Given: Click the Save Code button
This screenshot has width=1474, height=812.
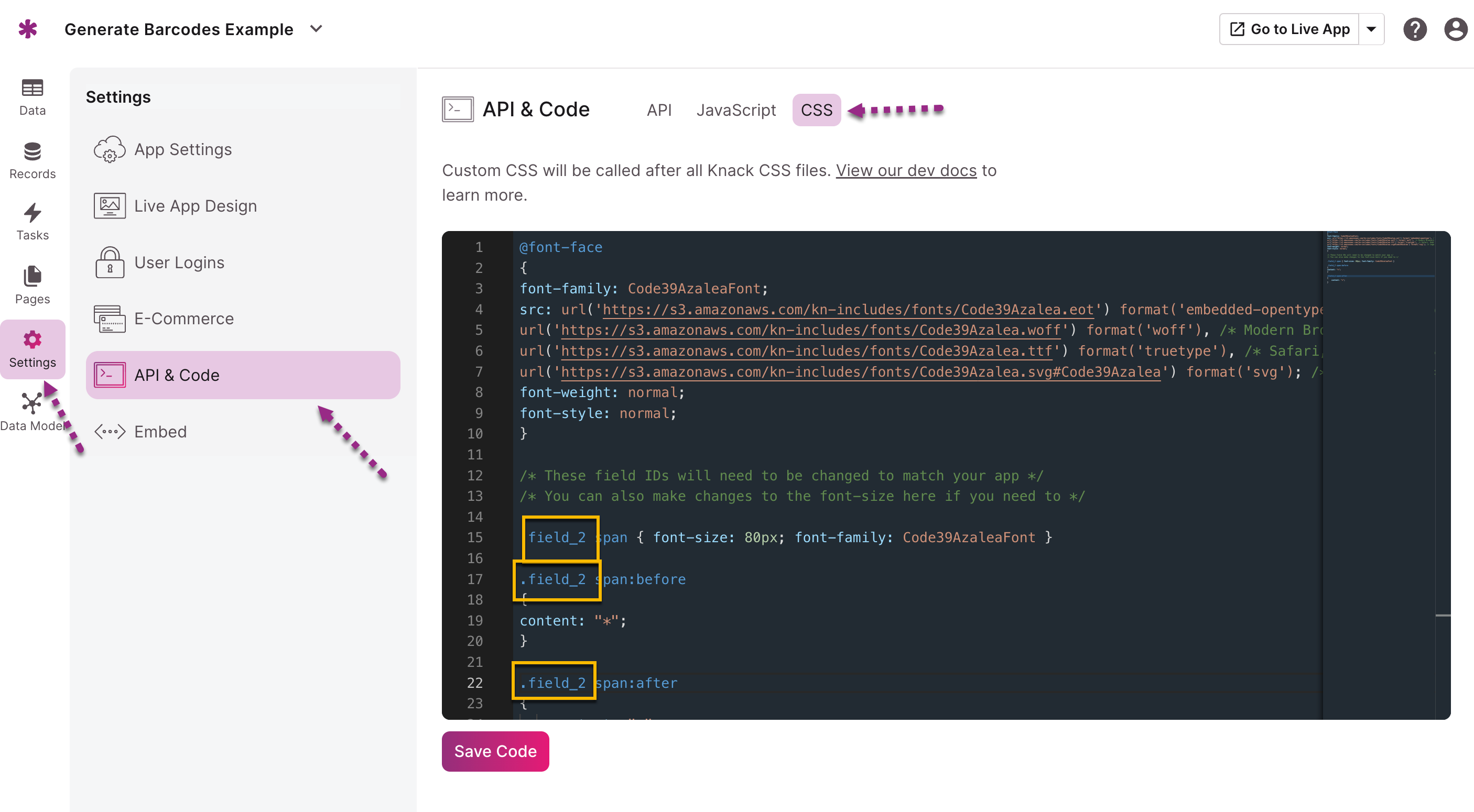Looking at the screenshot, I should pyautogui.click(x=495, y=751).
